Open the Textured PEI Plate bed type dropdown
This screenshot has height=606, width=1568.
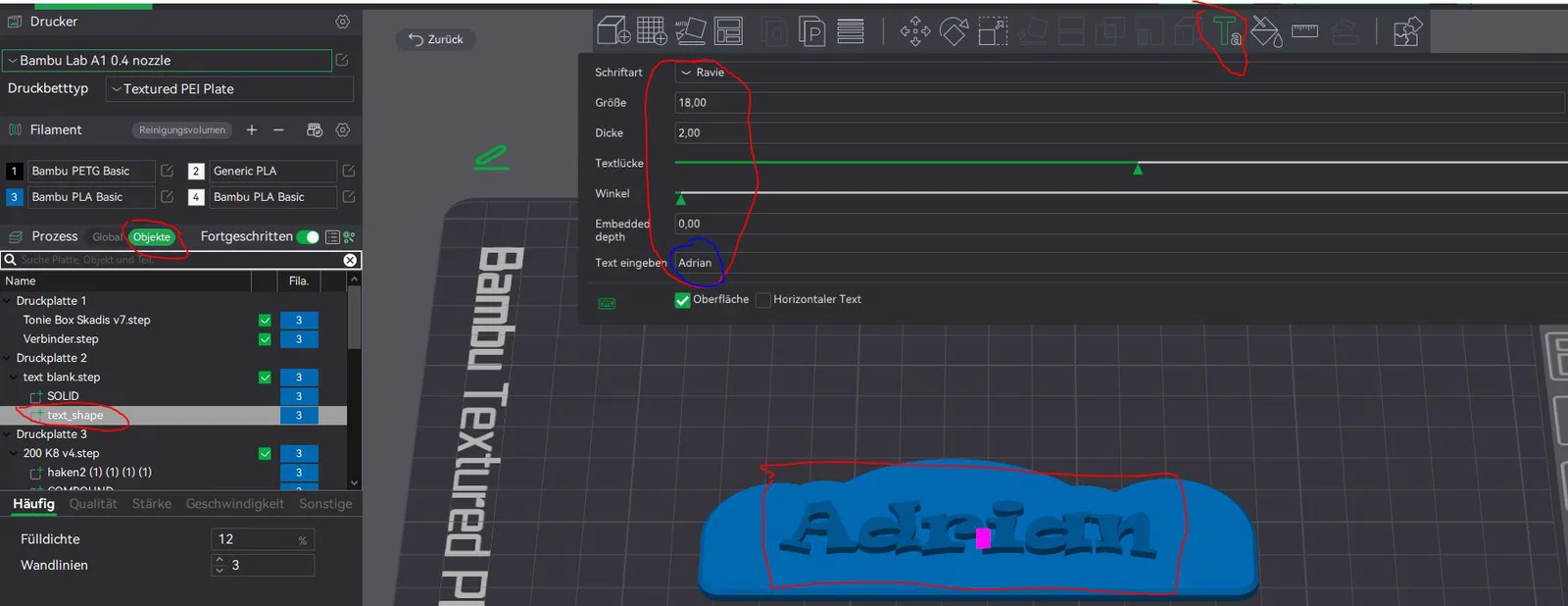pyautogui.click(x=229, y=89)
